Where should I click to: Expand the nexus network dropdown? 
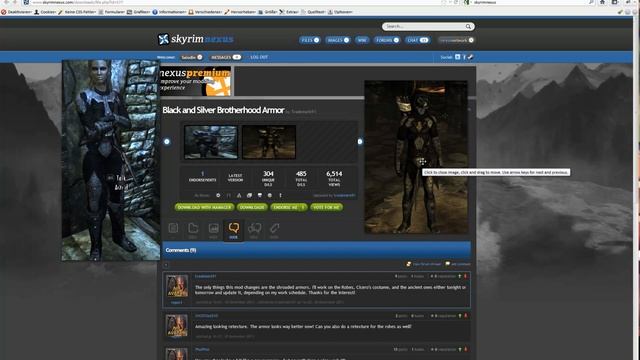click(456, 40)
